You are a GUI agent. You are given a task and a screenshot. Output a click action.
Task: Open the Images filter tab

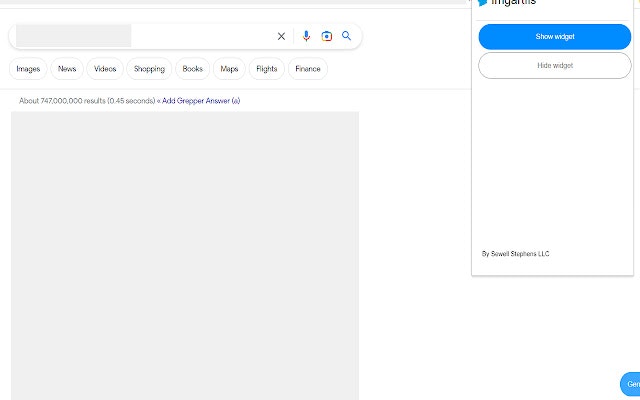[28, 69]
